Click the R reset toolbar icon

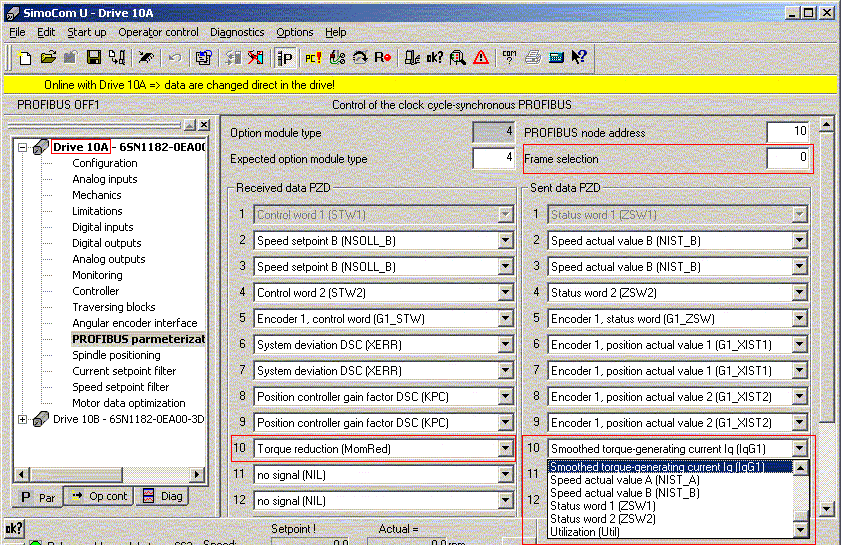tap(382, 57)
